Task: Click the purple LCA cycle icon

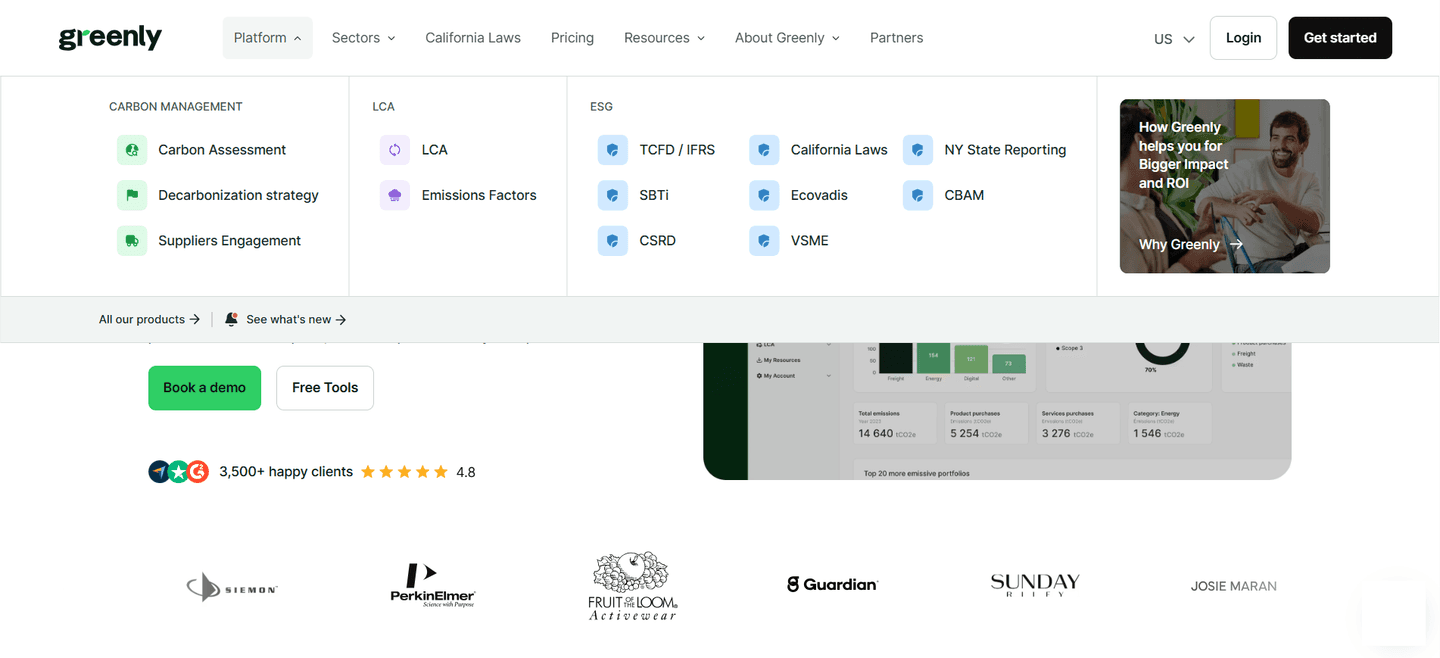Action: tap(395, 150)
